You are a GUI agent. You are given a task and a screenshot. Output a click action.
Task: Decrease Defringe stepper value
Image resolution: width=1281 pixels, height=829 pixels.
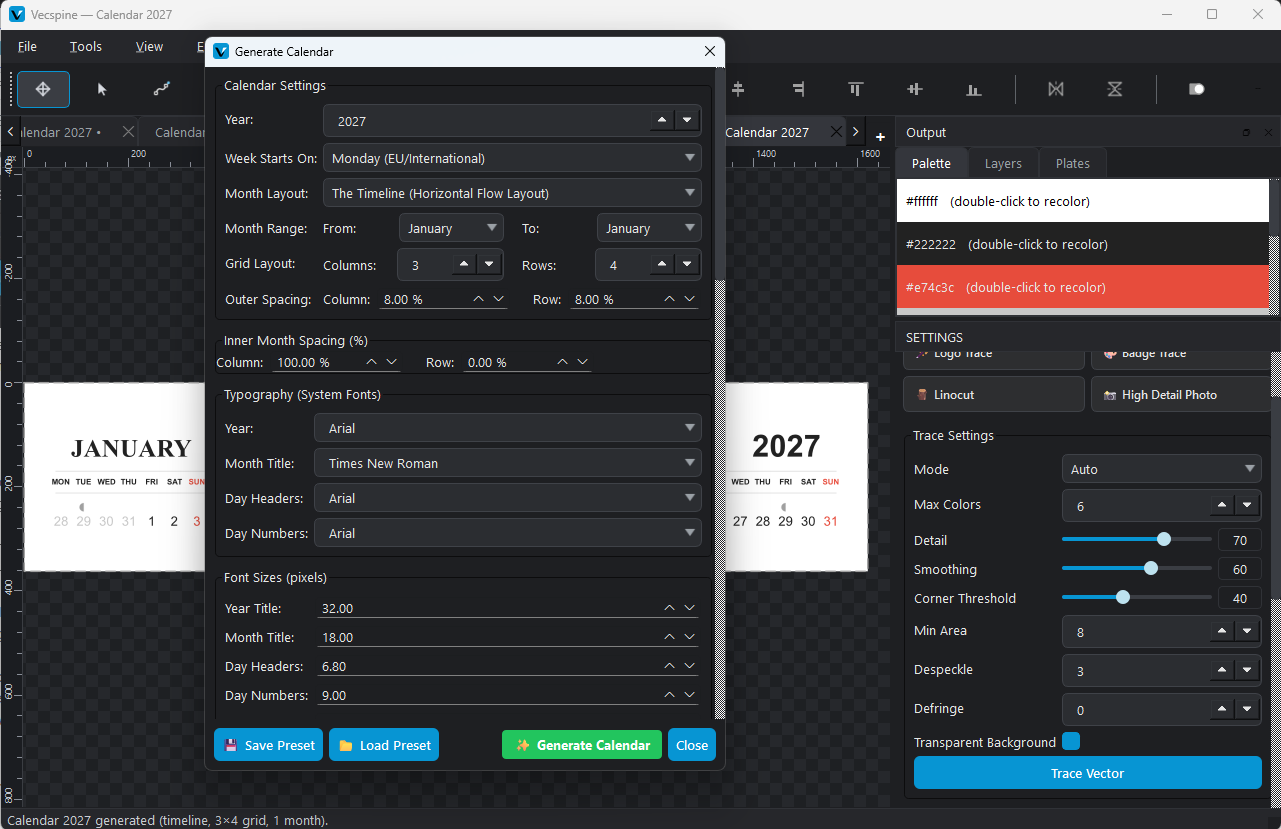(x=1246, y=709)
